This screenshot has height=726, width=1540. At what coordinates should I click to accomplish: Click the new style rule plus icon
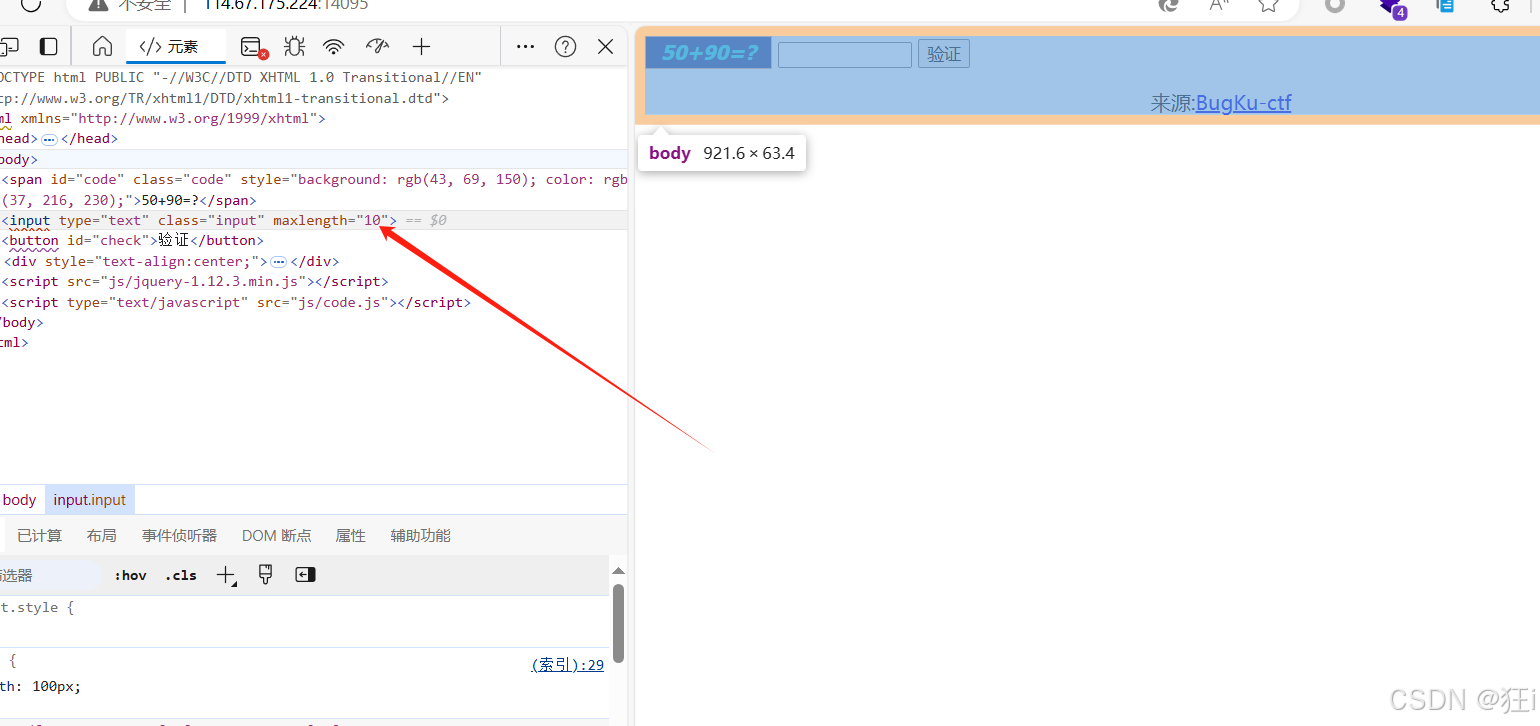click(x=225, y=574)
